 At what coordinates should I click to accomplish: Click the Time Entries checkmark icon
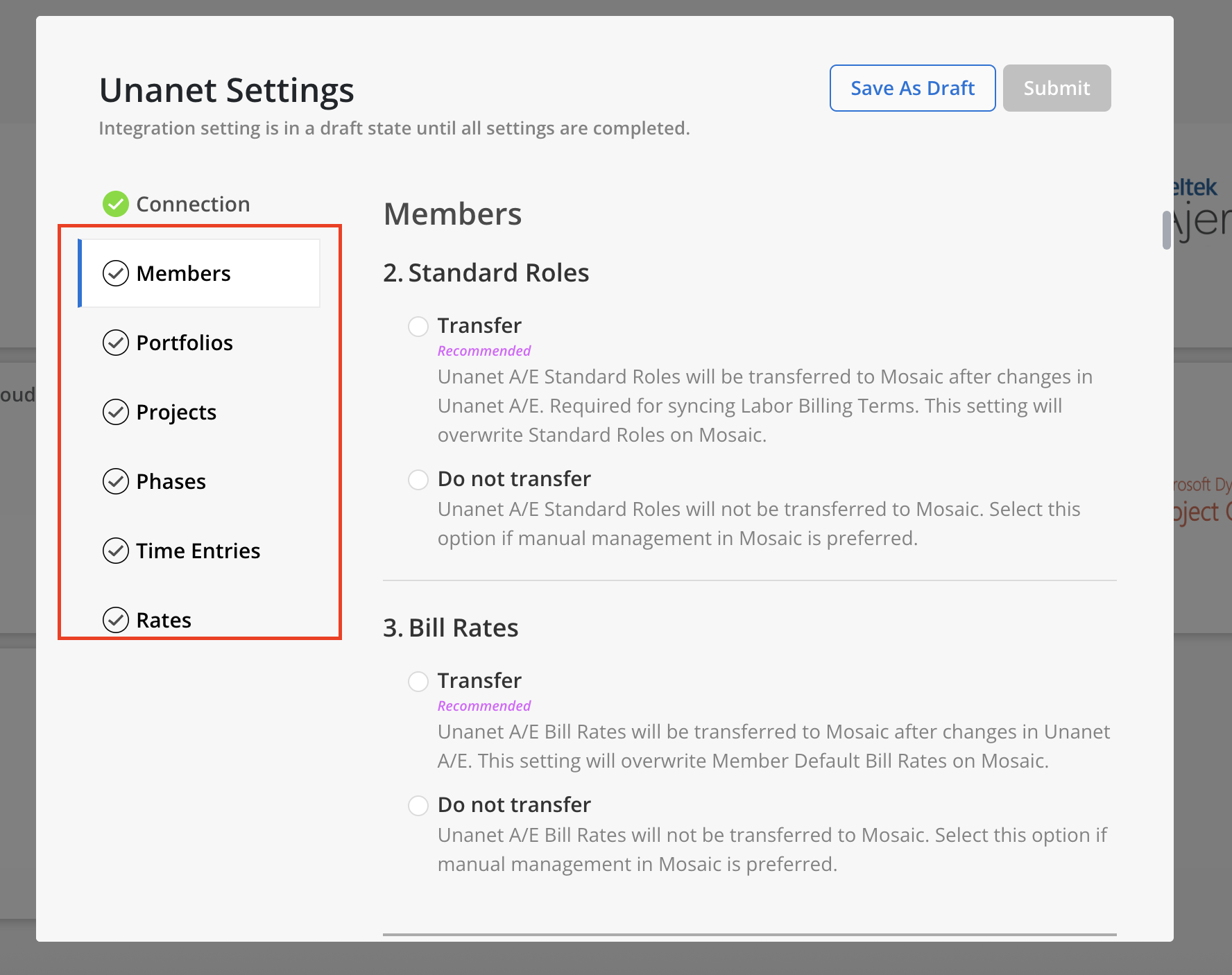click(x=116, y=551)
